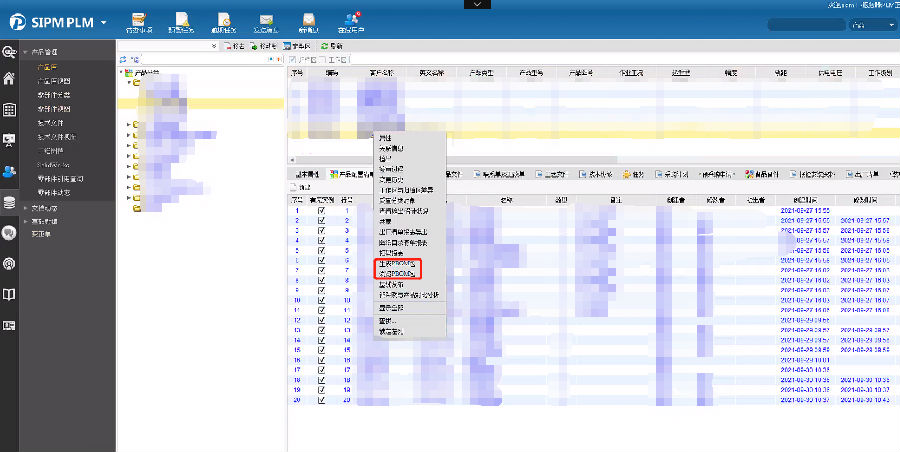
Task: Click the document warning icon in top toolbar
Action: (181, 19)
